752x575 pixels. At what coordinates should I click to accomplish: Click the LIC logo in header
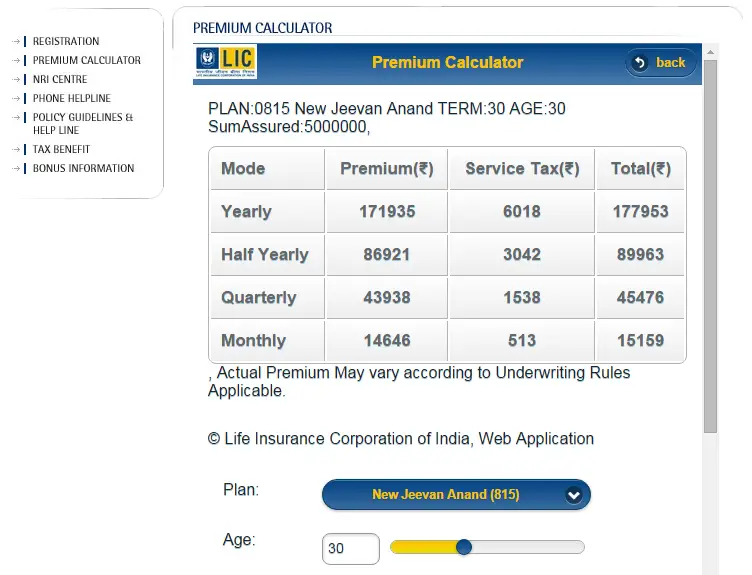tap(225, 61)
